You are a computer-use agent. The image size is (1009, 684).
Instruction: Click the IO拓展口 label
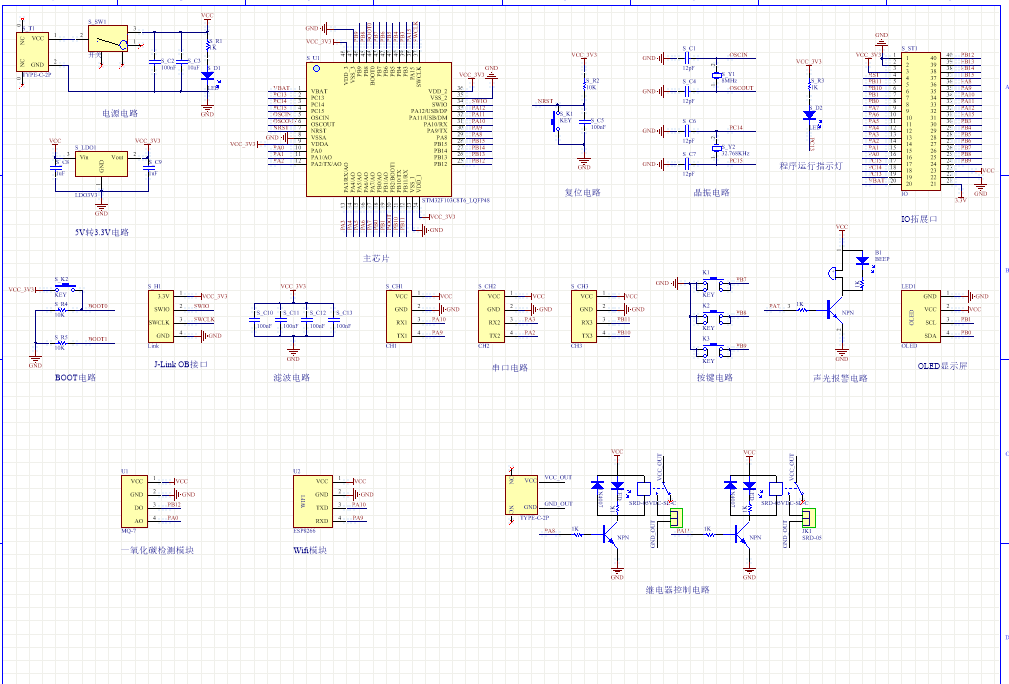[919, 219]
